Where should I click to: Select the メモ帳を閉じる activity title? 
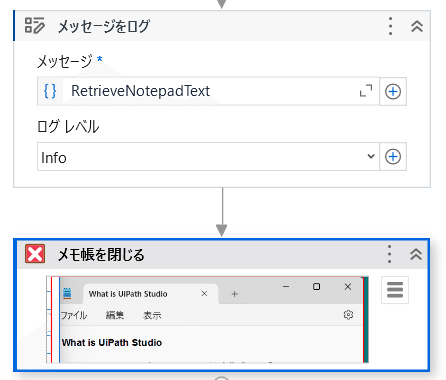[x=101, y=255]
